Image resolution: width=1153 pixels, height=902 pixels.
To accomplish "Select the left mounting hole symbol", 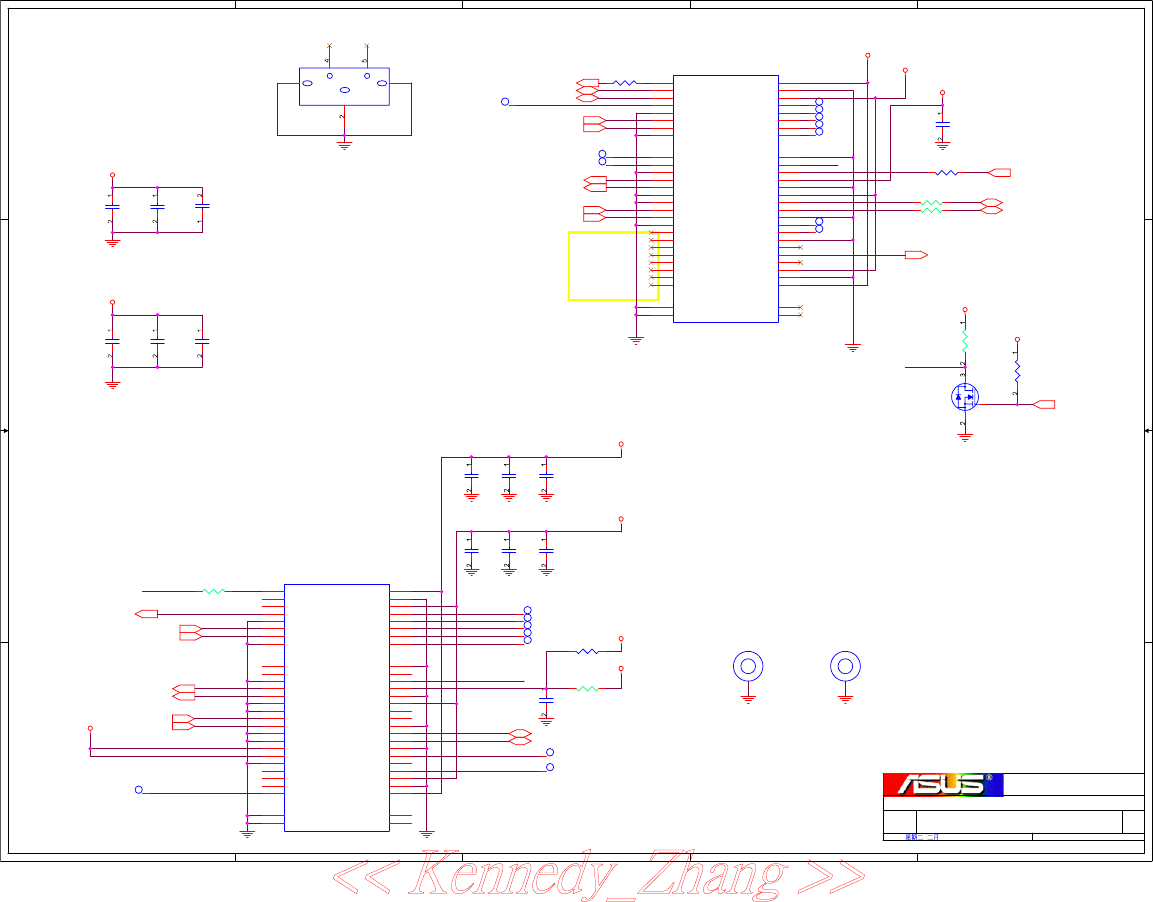I will tap(748, 666).
